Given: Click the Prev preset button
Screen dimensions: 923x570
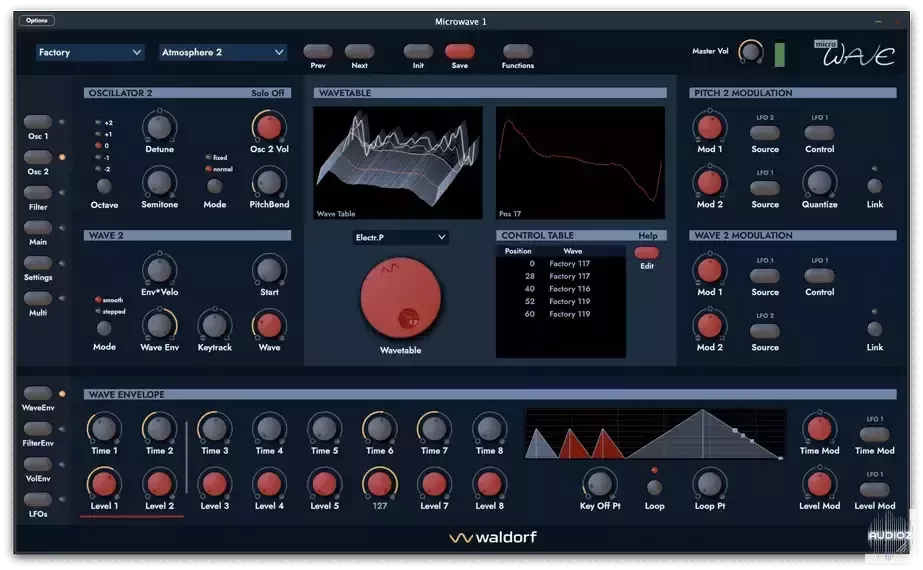Looking at the screenshot, I should pyautogui.click(x=318, y=51).
